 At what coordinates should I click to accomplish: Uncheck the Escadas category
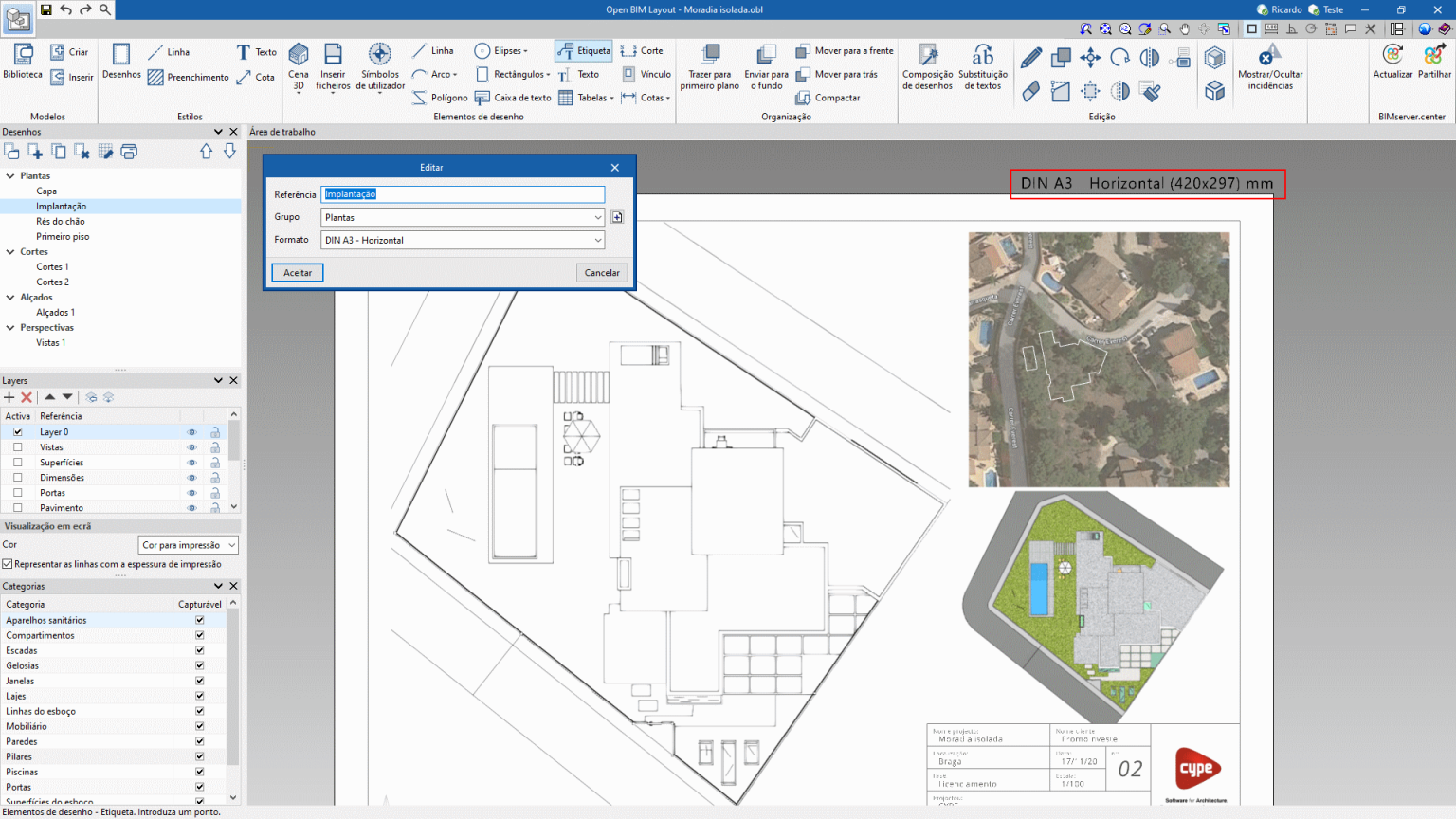[x=199, y=650]
